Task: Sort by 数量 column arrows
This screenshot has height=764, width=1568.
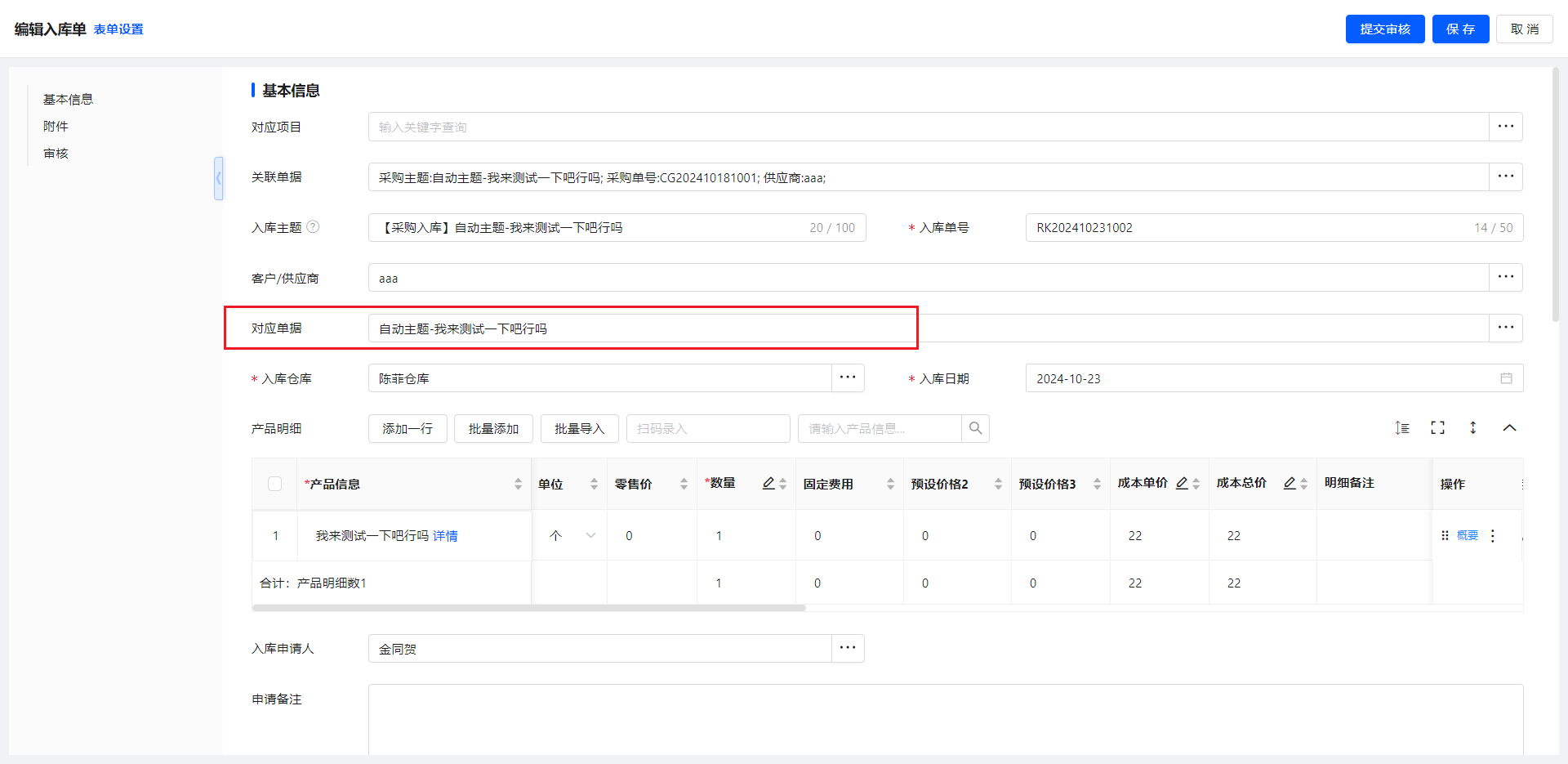Action: [x=782, y=485]
